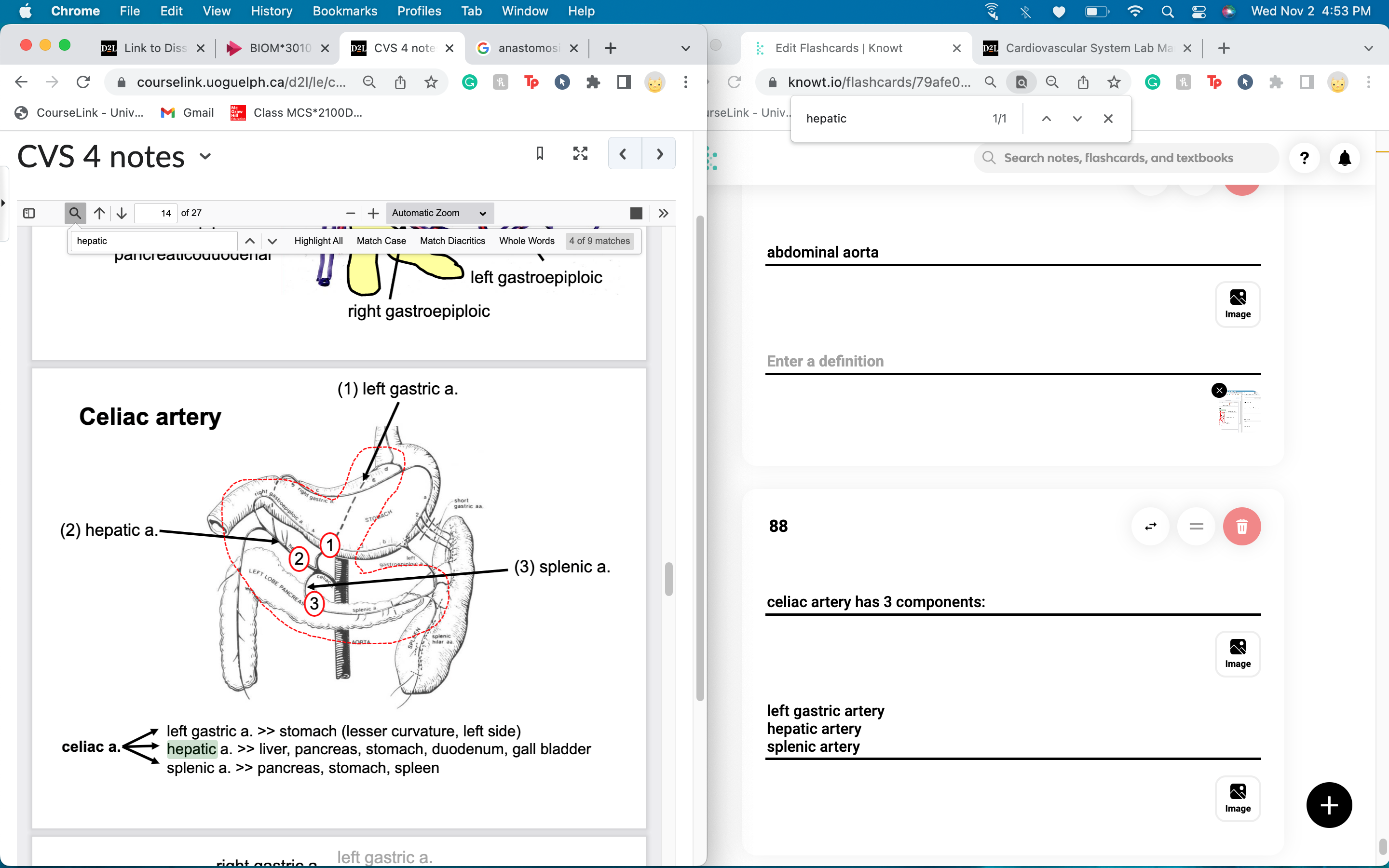1389x868 pixels.
Task: Click the PDF zoom out minus
Action: coord(350,213)
